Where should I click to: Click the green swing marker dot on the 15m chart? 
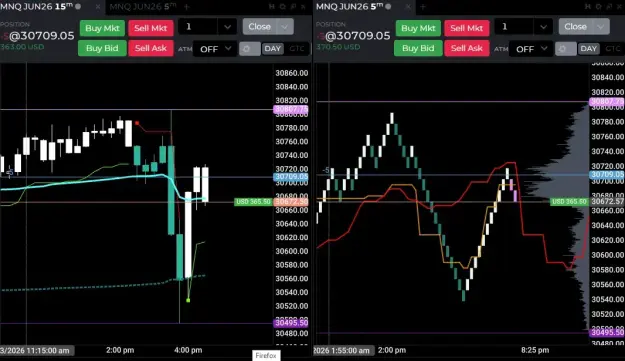coord(188,300)
